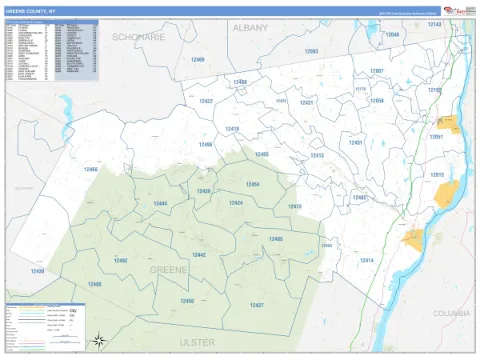This screenshot has height=360, width=480.
Task: Click ZIP code label 12424
Action: click(x=236, y=203)
